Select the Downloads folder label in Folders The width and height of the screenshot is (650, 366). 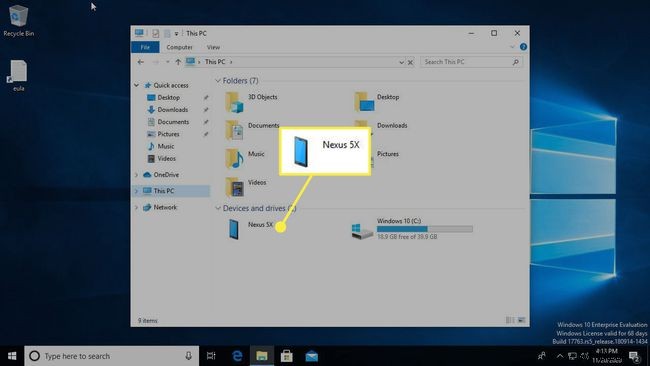click(x=392, y=125)
